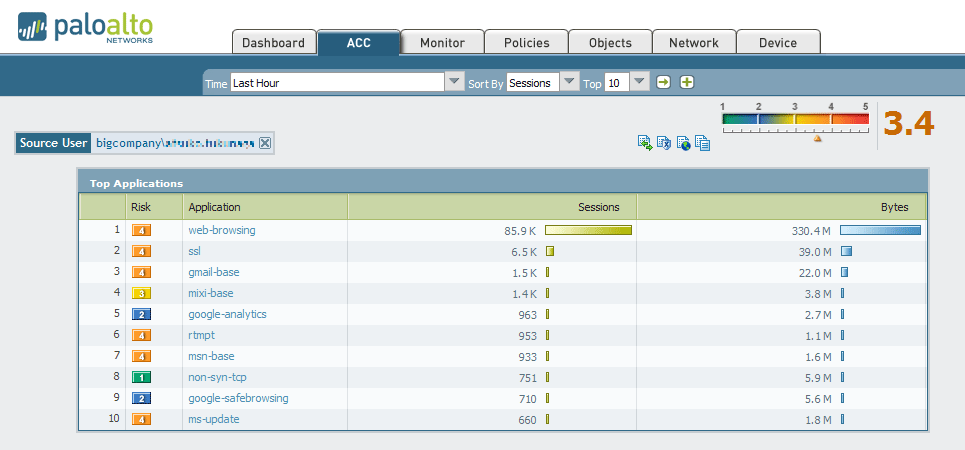The width and height of the screenshot is (965, 450).
Task: Open the Time range dropdown
Action: pyautogui.click(x=454, y=83)
